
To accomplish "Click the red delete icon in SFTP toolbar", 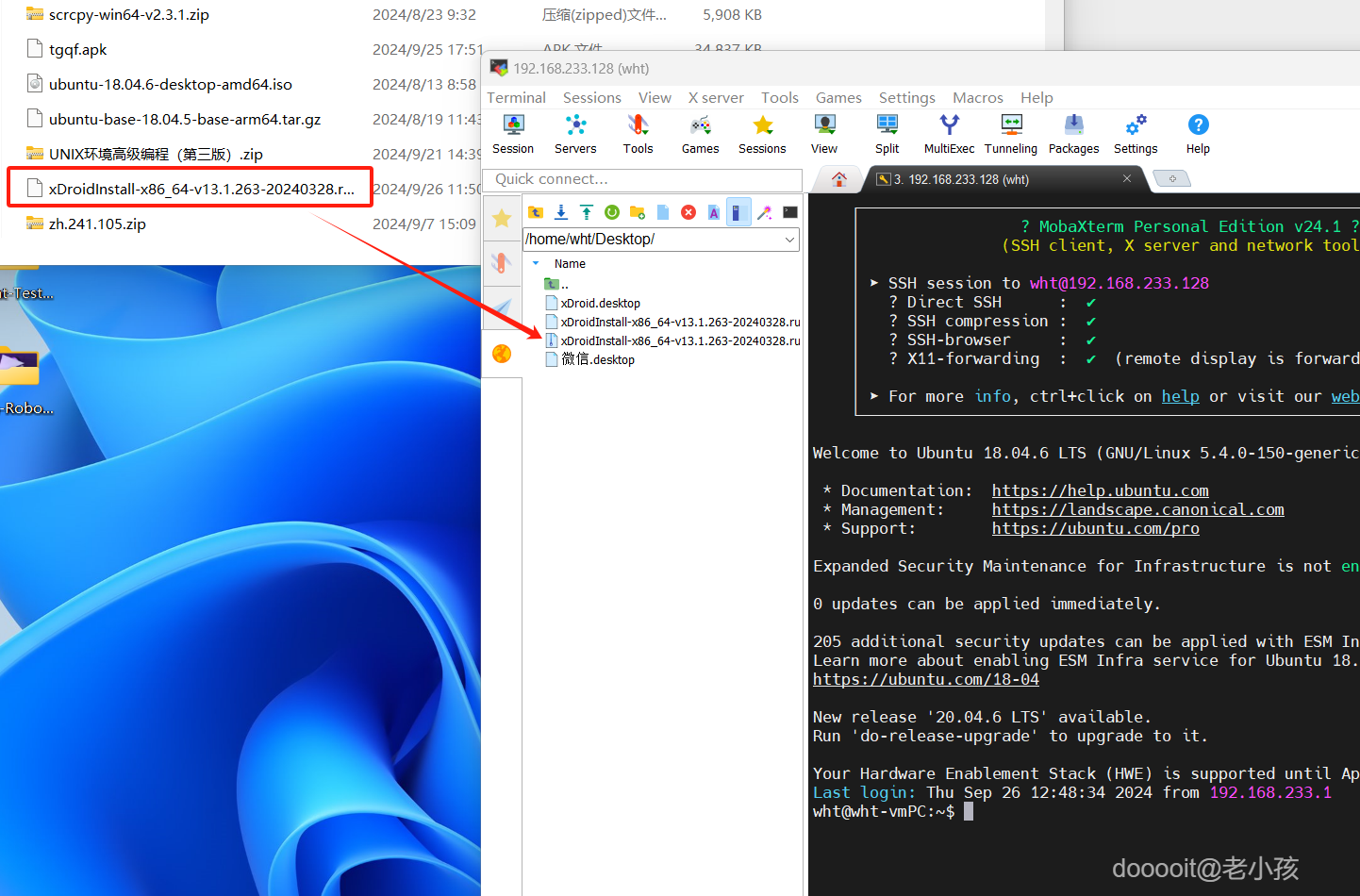I will coord(688,212).
